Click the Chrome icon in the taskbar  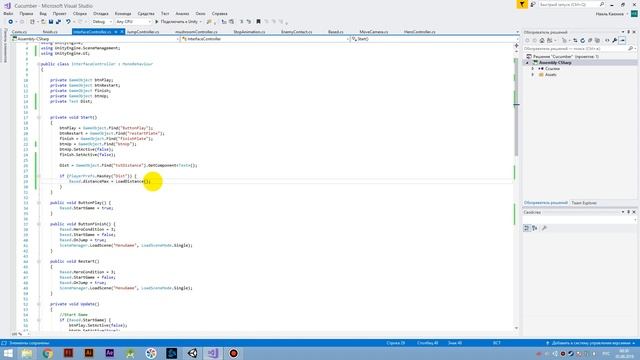[x=47, y=353]
